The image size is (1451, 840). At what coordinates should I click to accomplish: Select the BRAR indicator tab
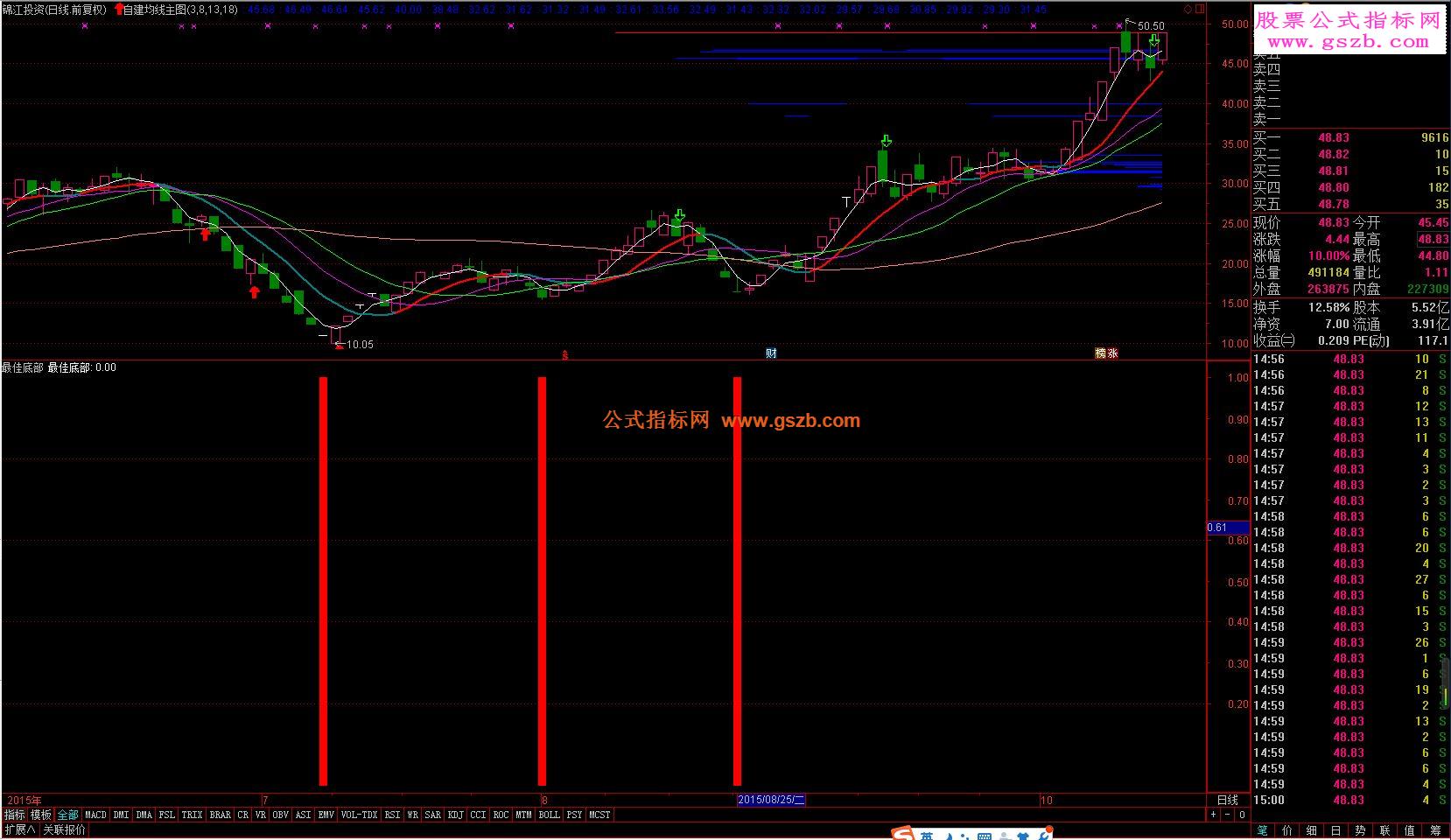click(x=221, y=815)
